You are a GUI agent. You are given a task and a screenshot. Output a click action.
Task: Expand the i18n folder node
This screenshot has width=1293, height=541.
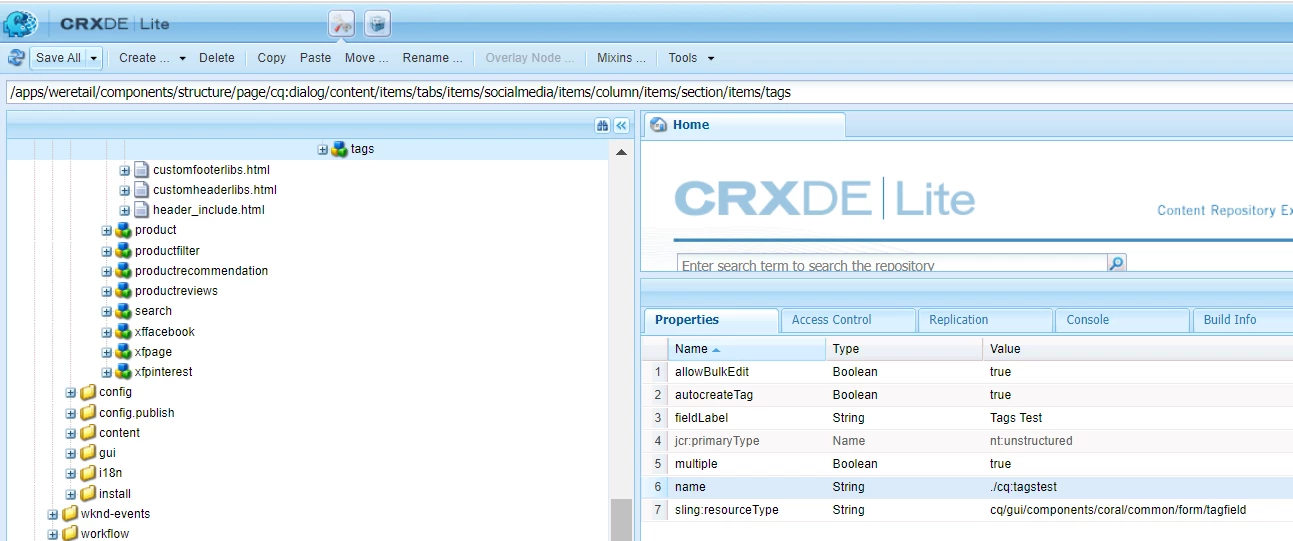[x=71, y=473]
